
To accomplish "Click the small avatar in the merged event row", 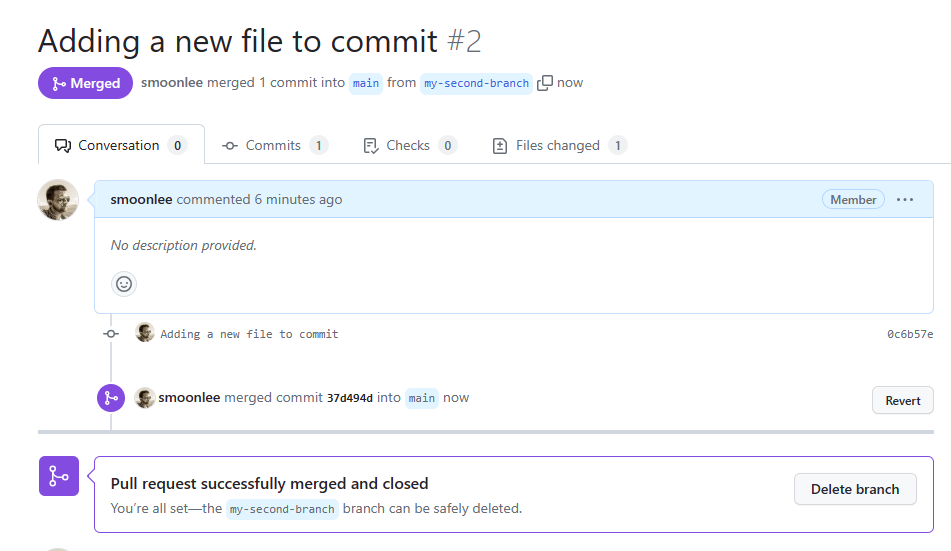I will tap(144, 398).
